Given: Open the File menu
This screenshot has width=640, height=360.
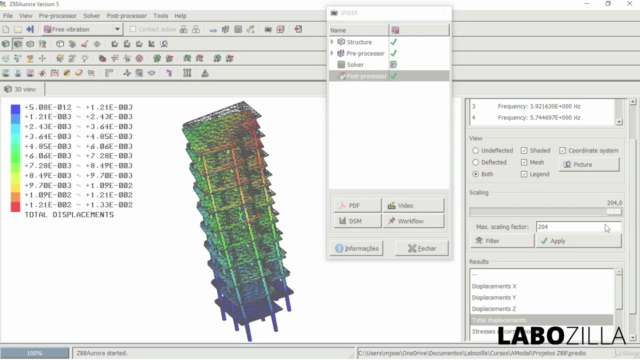Looking at the screenshot, I should click(x=8, y=16).
